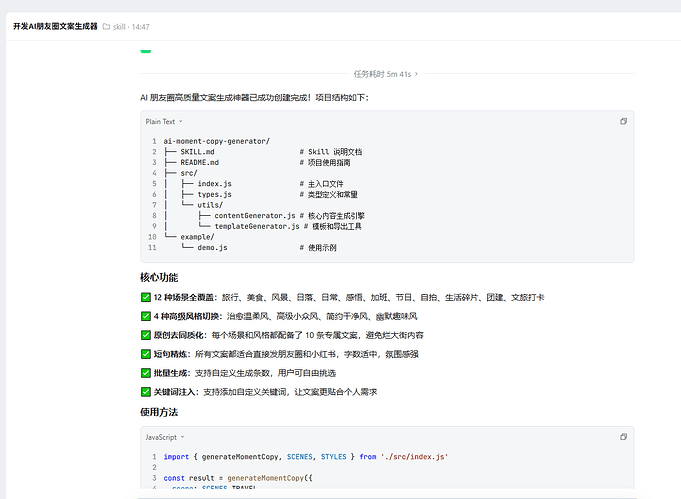Click the green check beside 关键词注入
This screenshot has width=681, height=499.
(146, 392)
